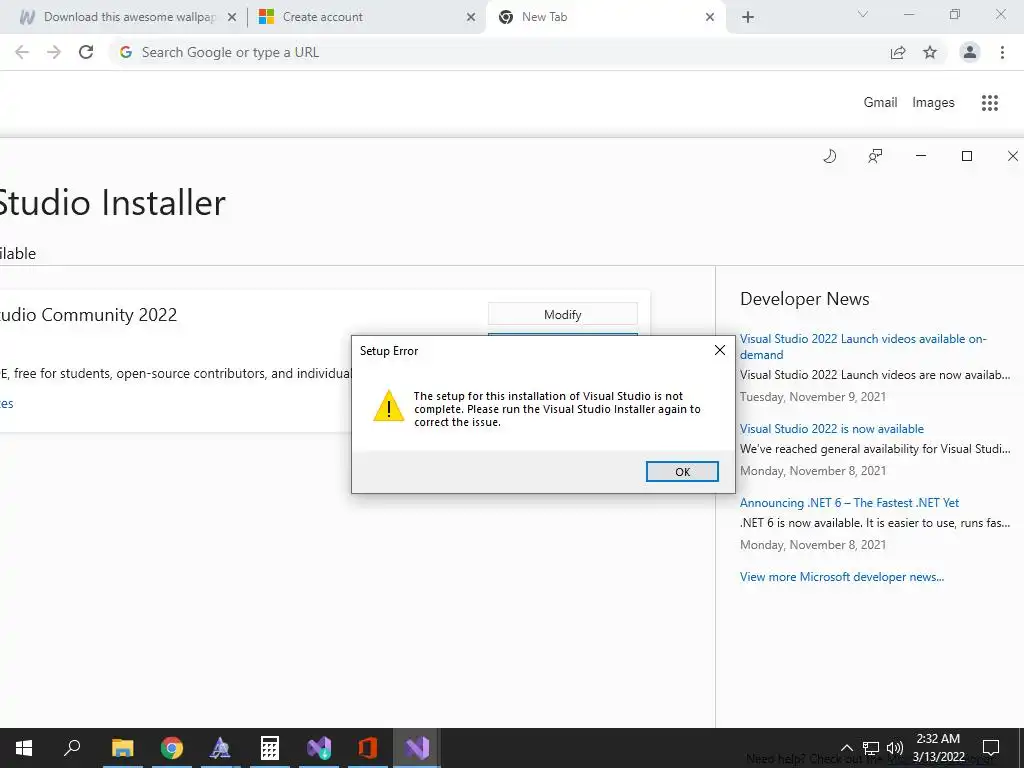The image size is (1024, 768).
Task: Go back using Chrome's back arrow
Action: tap(22, 52)
